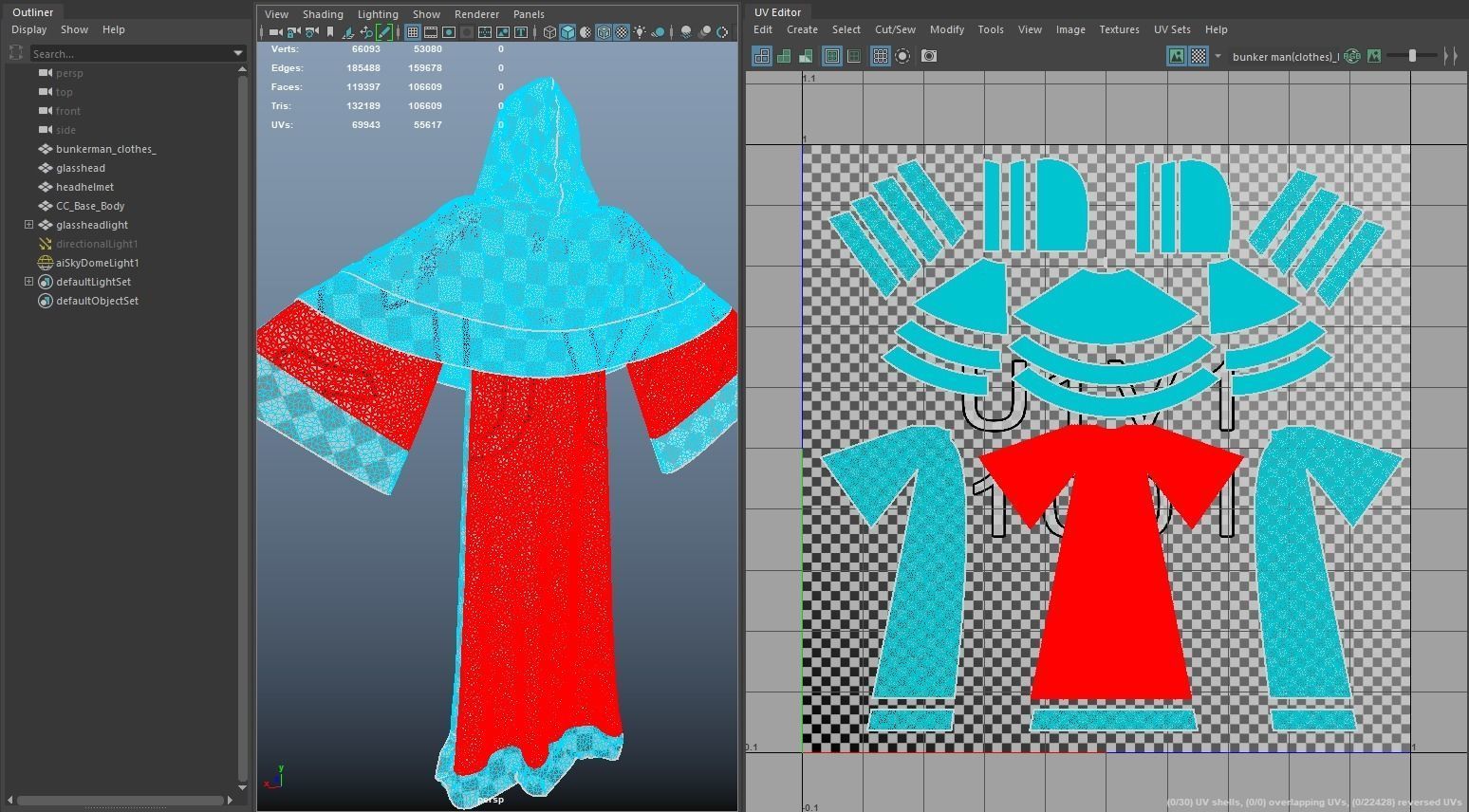Toggle Wireframe on Shaded in viewport

604,32
